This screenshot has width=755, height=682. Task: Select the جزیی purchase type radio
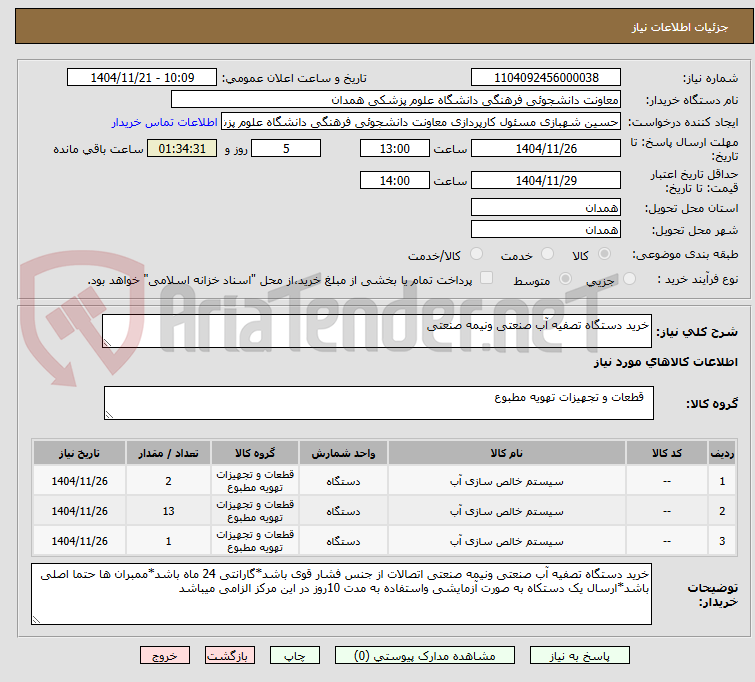click(629, 278)
